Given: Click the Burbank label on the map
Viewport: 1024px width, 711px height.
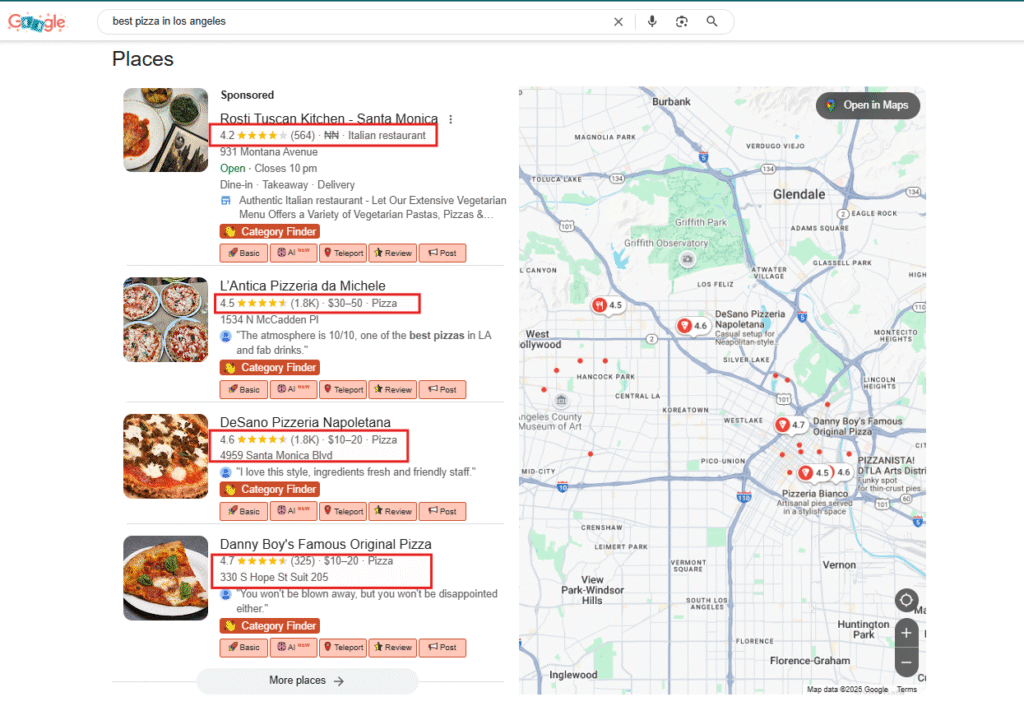Looking at the screenshot, I should tap(671, 102).
